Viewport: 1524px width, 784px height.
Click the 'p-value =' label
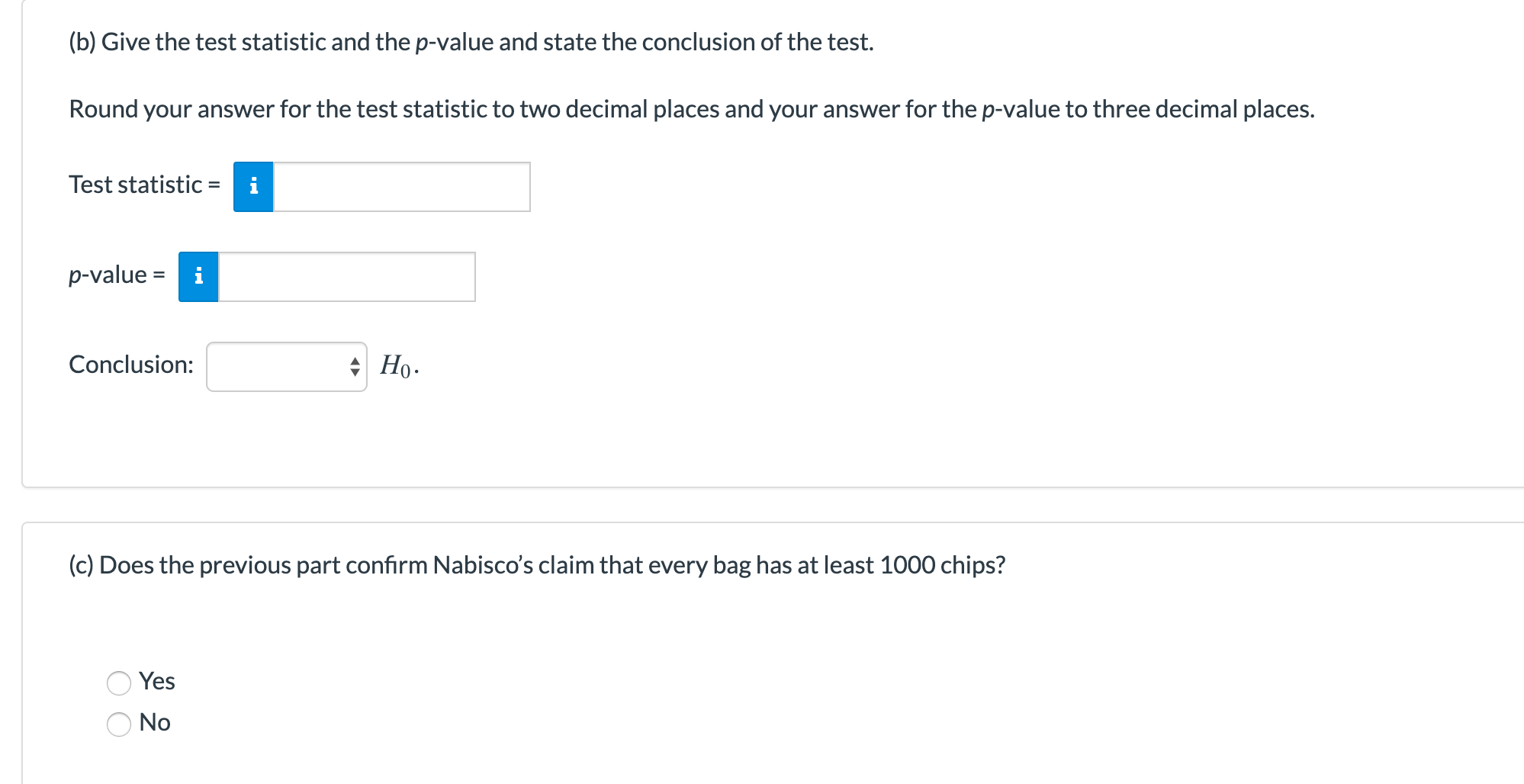tap(117, 275)
